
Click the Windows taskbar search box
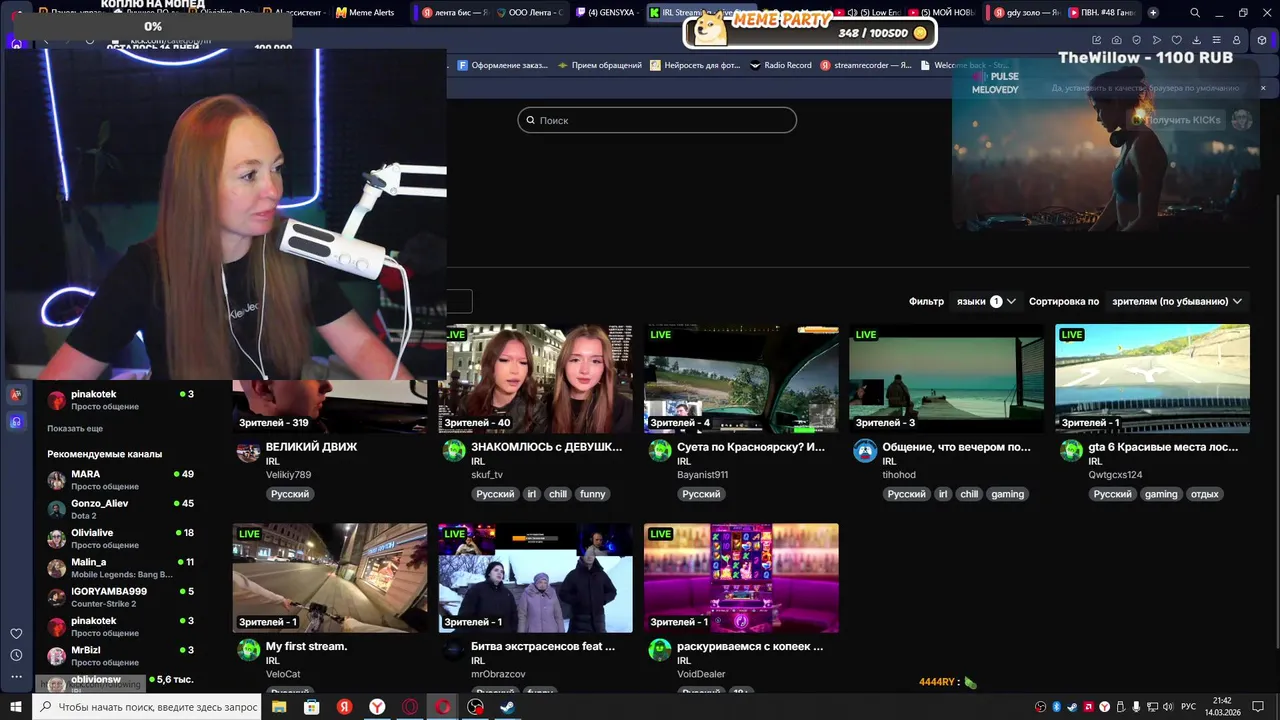click(148, 707)
